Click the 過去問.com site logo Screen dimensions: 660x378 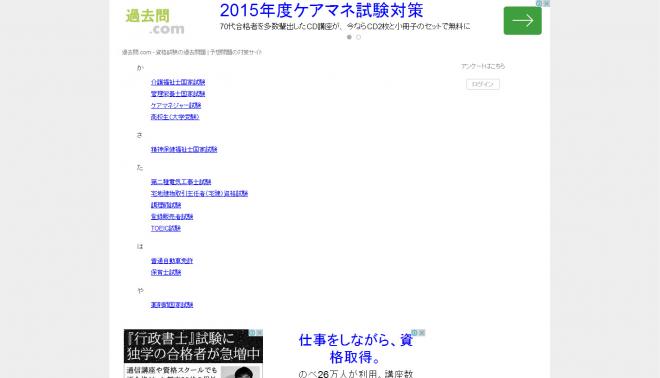pyautogui.click(x=154, y=21)
